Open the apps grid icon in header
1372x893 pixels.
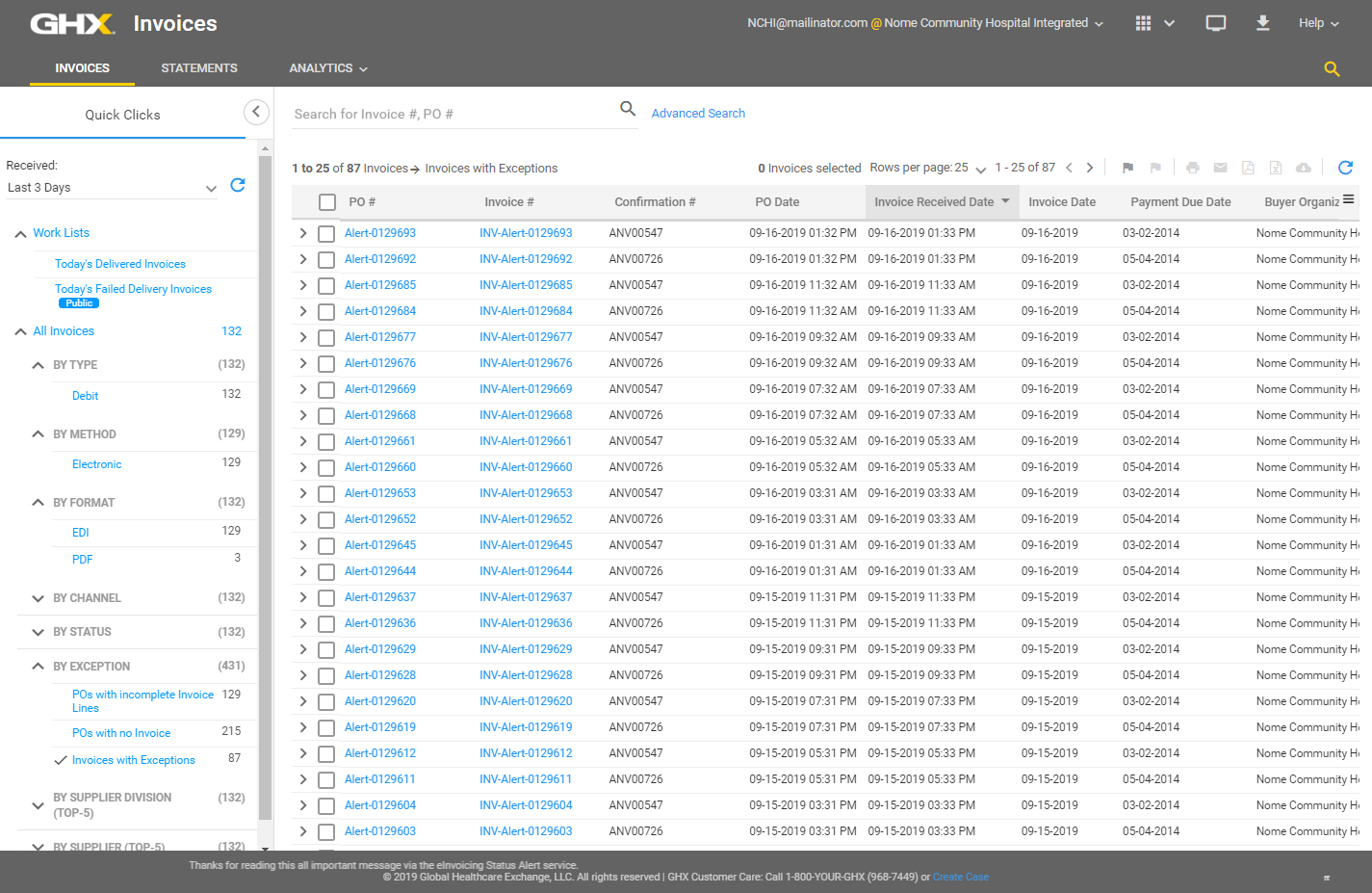point(1143,23)
